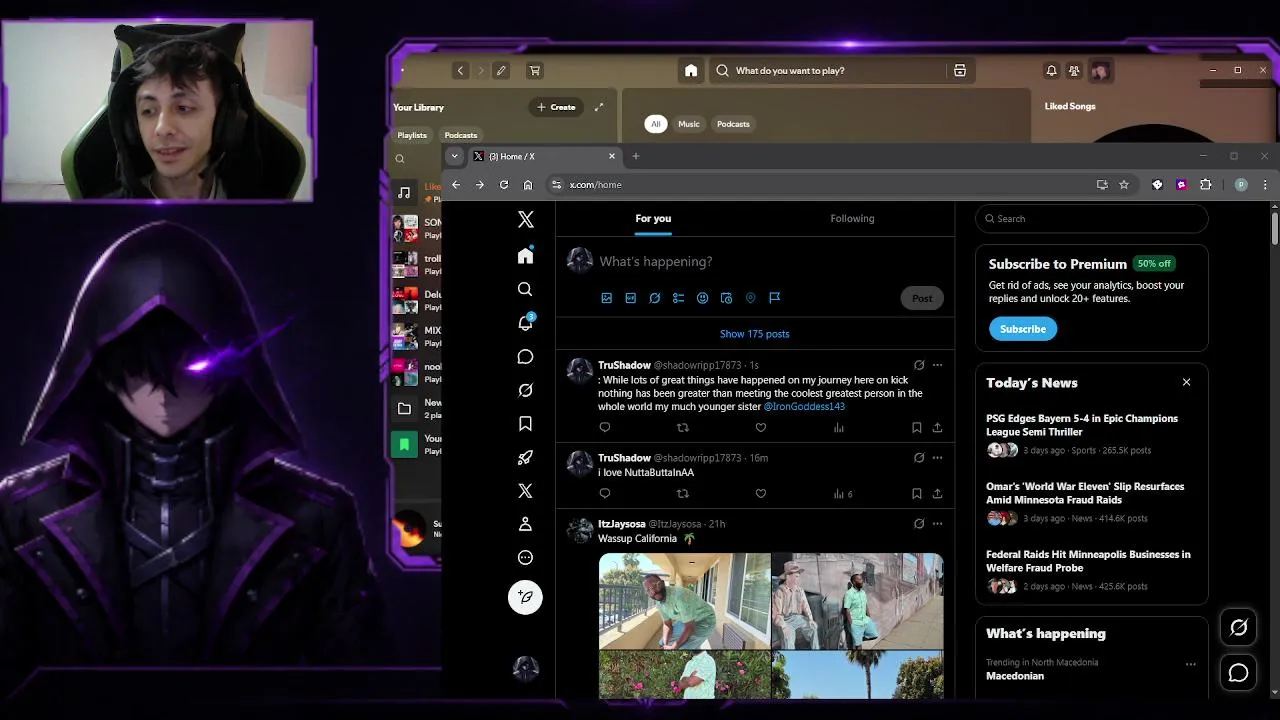This screenshot has height=720, width=1280.
Task: Click the flag icon in post composer
Action: pos(774,298)
